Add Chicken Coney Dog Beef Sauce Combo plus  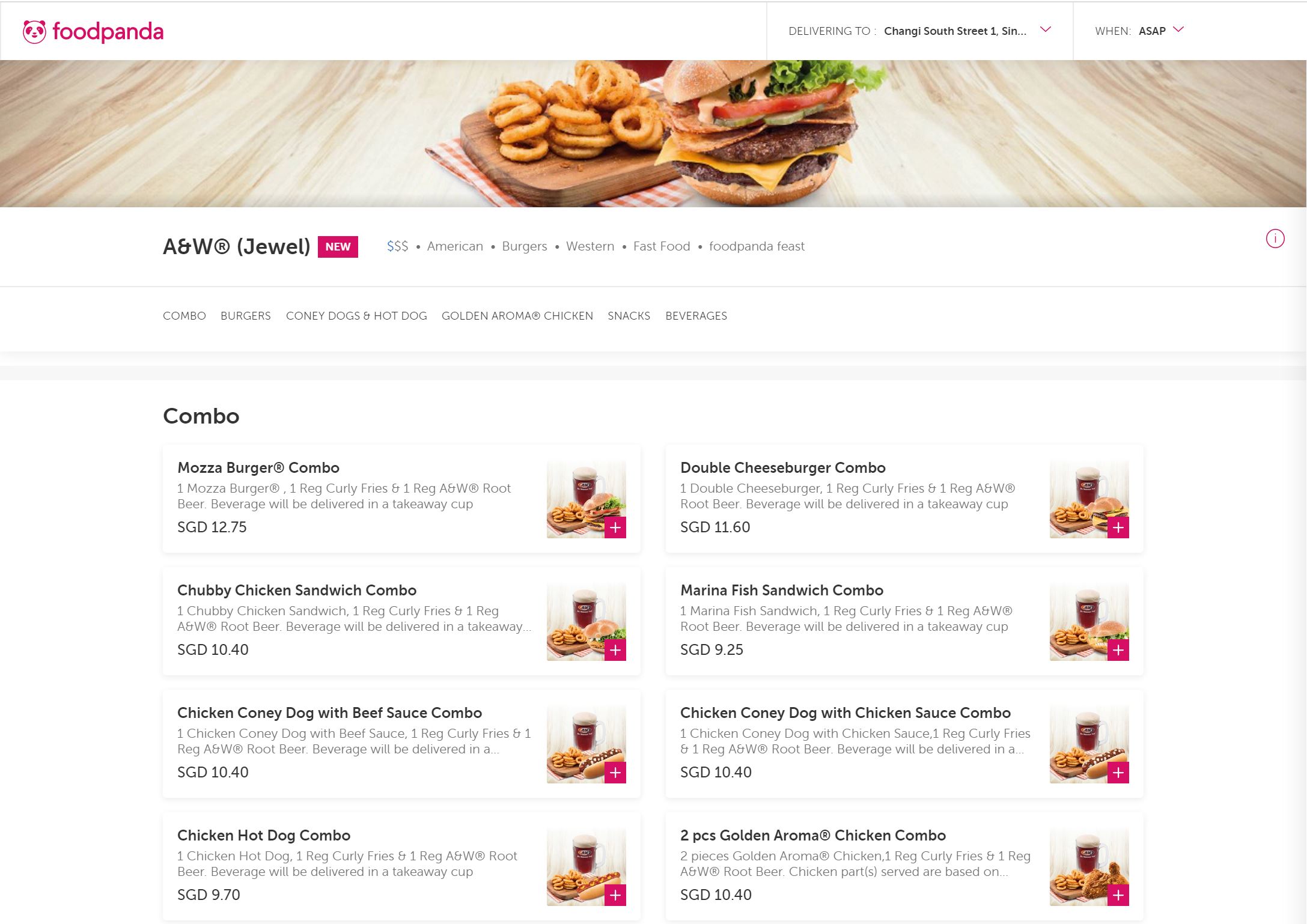point(615,773)
